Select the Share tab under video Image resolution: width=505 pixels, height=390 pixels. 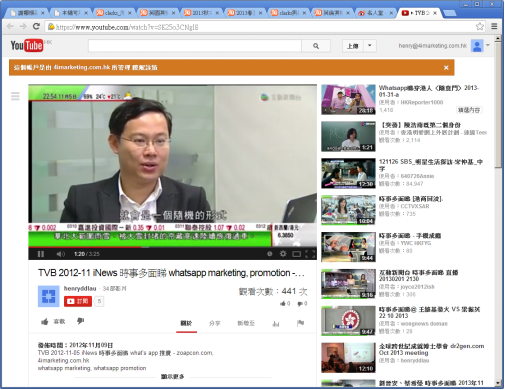tap(215, 323)
